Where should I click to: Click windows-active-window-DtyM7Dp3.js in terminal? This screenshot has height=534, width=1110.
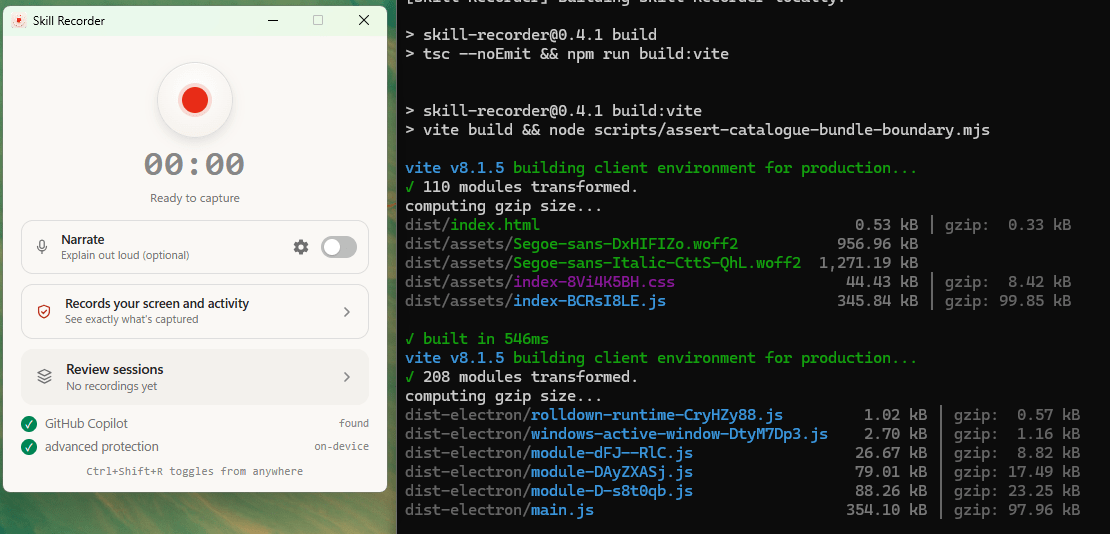(x=680, y=433)
